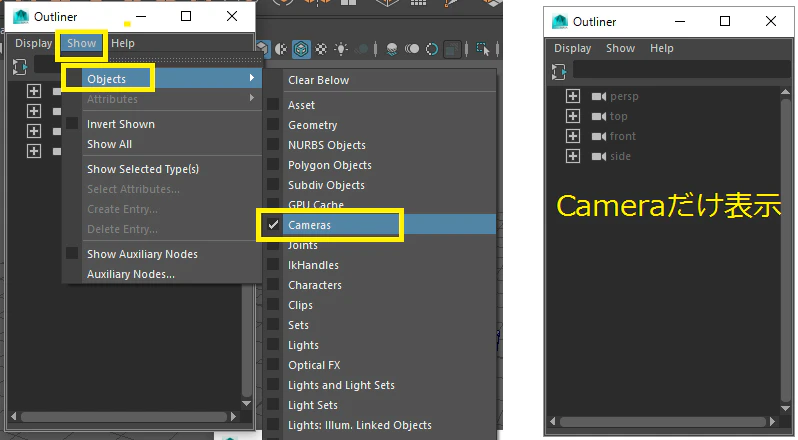The height and width of the screenshot is (440, 798).
Task: Click right Outliner horizontal scrollbar right arrow
Action: coord(773,421)
